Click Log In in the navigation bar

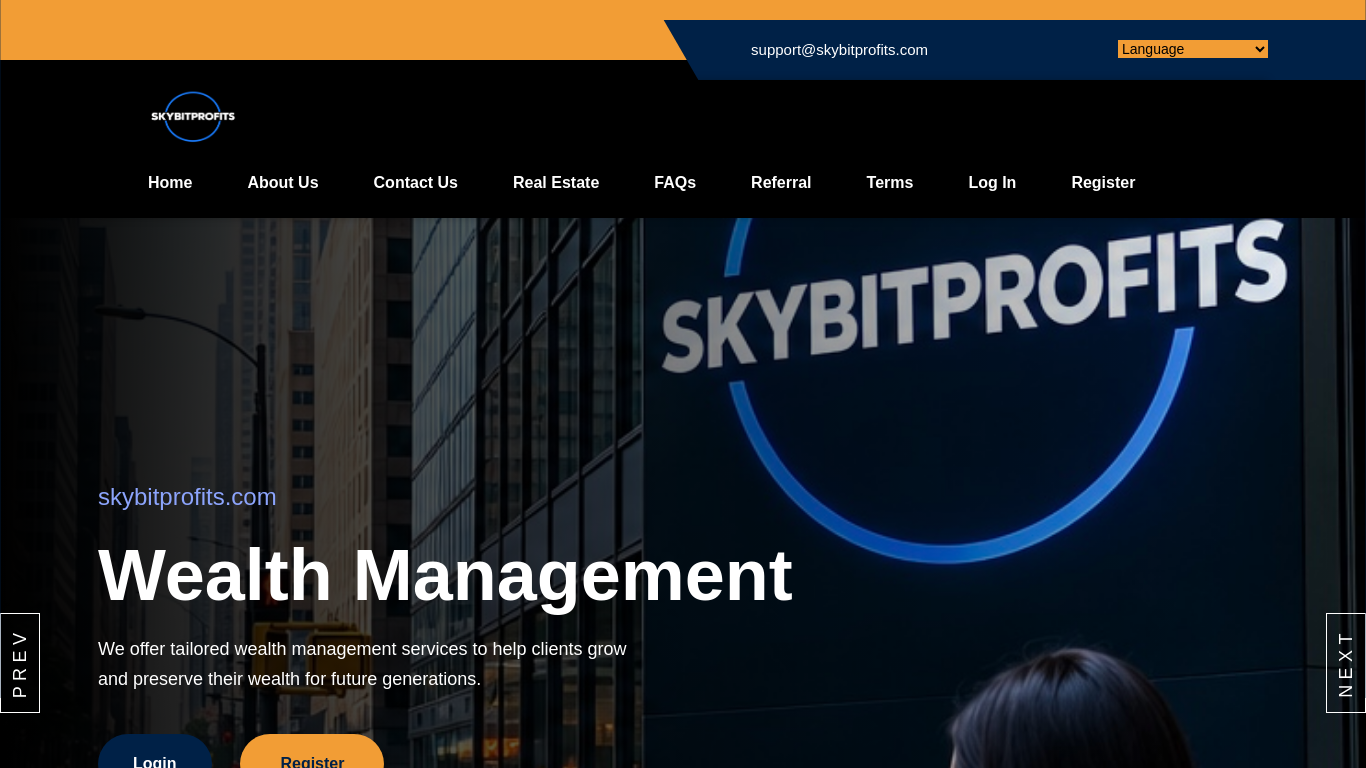992,183
